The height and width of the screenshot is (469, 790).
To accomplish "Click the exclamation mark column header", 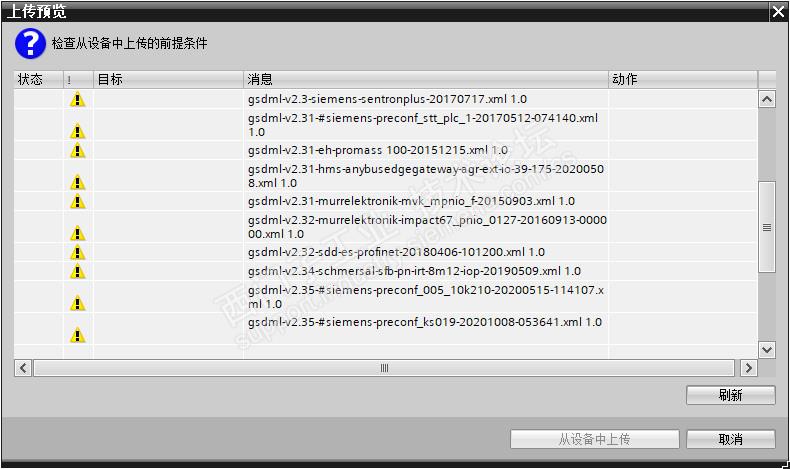I will pos(79,80).
